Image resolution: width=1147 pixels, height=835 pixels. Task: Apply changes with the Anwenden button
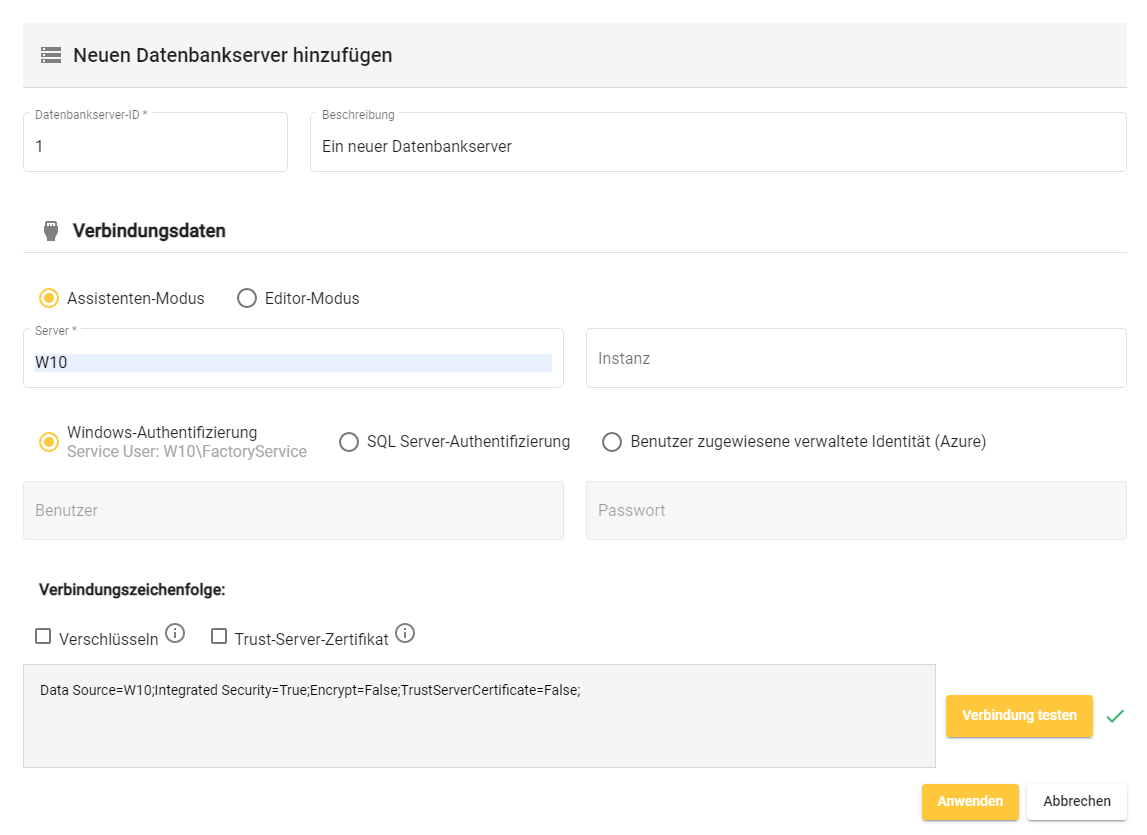(x=970, y=801)
